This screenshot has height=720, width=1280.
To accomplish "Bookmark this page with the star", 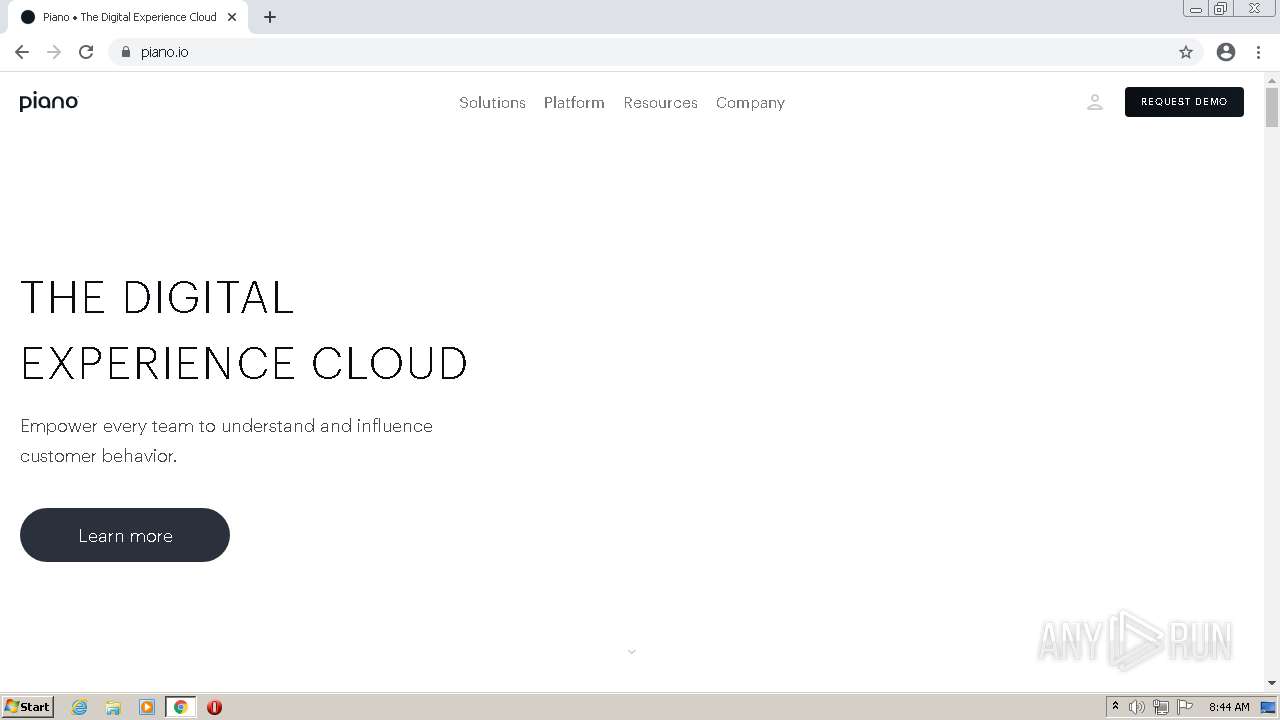I will [x=1186, y=52].
